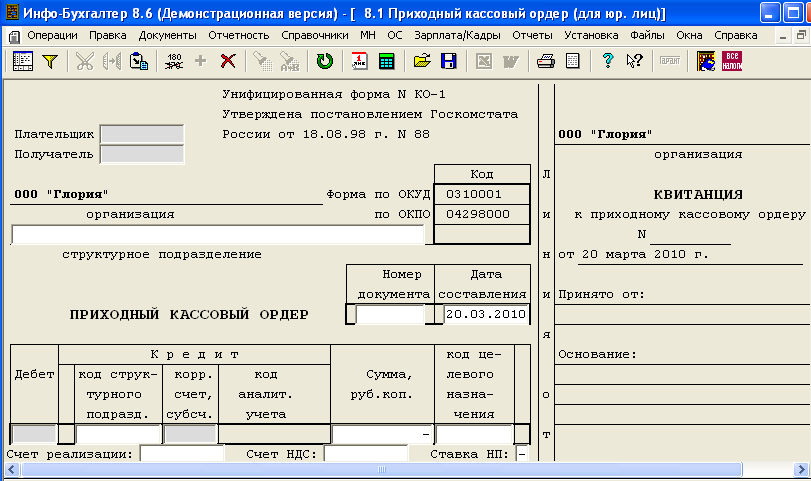
Task: Click the grayed Excel export icon
Action: click(x=484, y=61)
